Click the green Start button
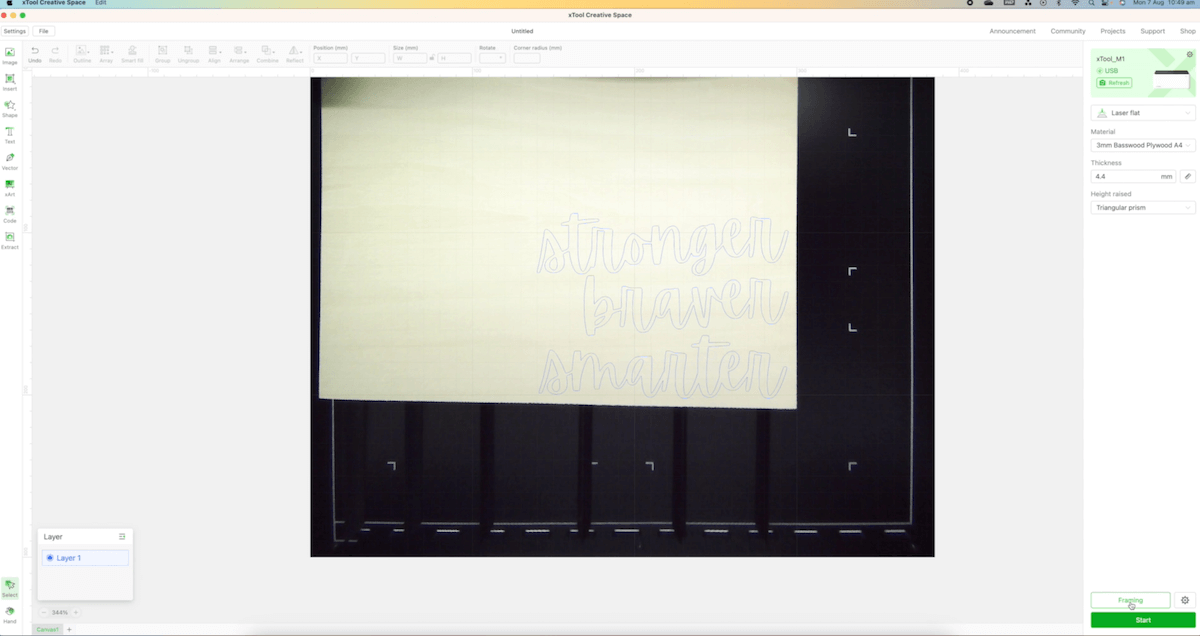The width and height of the screenshot is (1200, 636). click(1143, 620)
